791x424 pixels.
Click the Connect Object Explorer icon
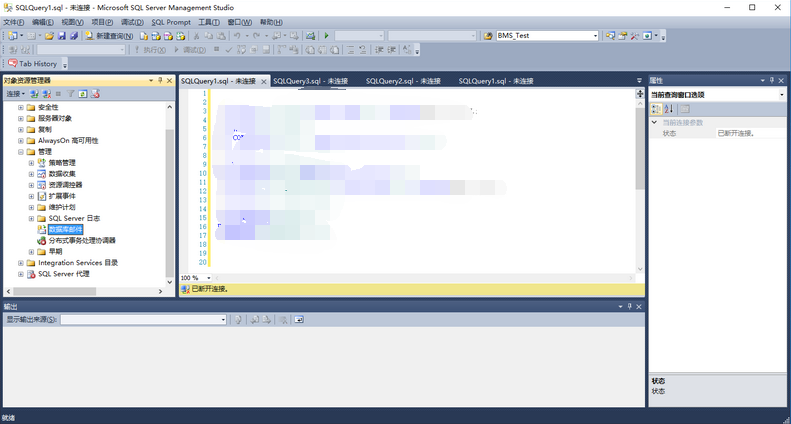(34, 94)
